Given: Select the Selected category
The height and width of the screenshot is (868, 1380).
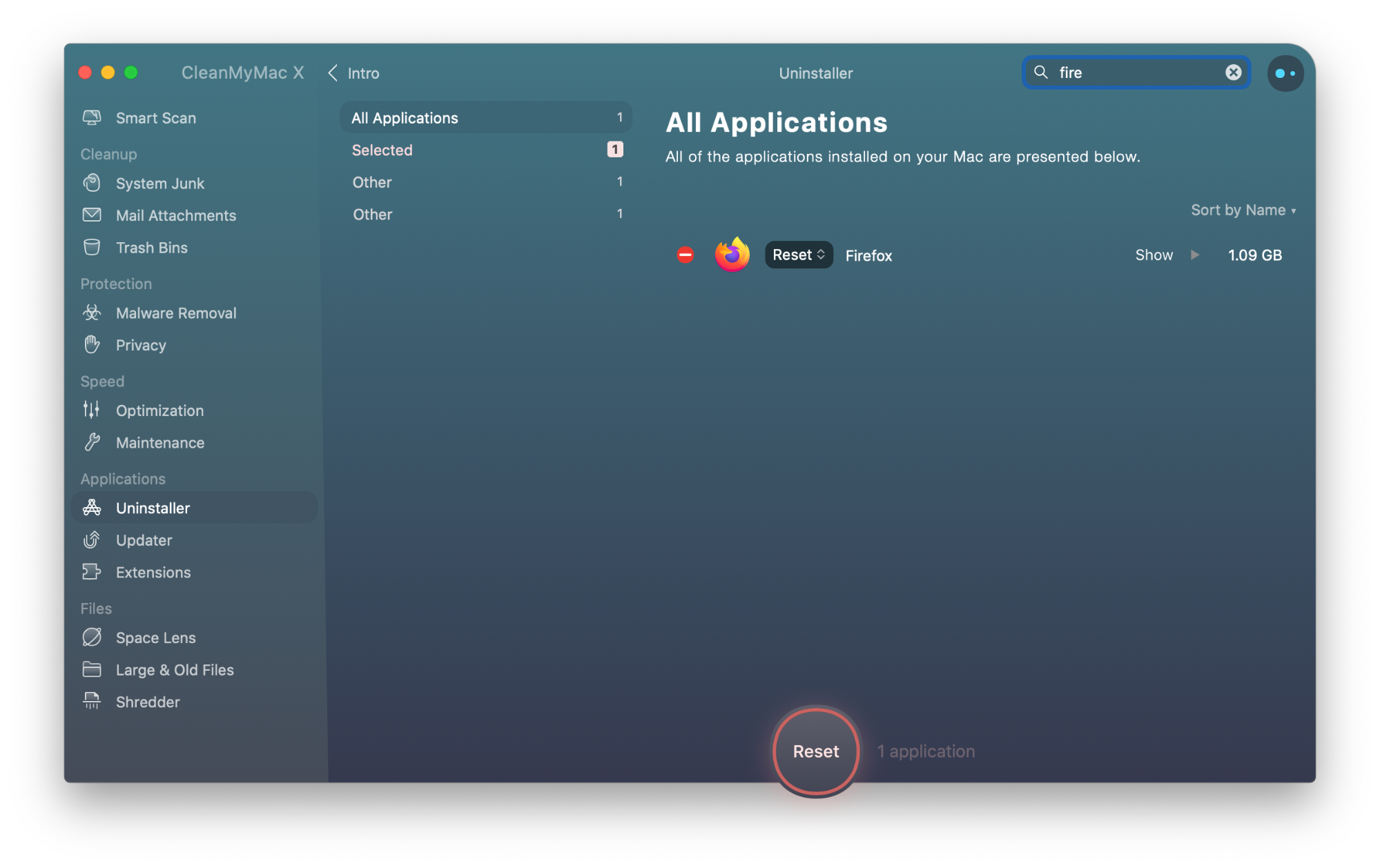Looking at the screenshot, I should 486,150.
